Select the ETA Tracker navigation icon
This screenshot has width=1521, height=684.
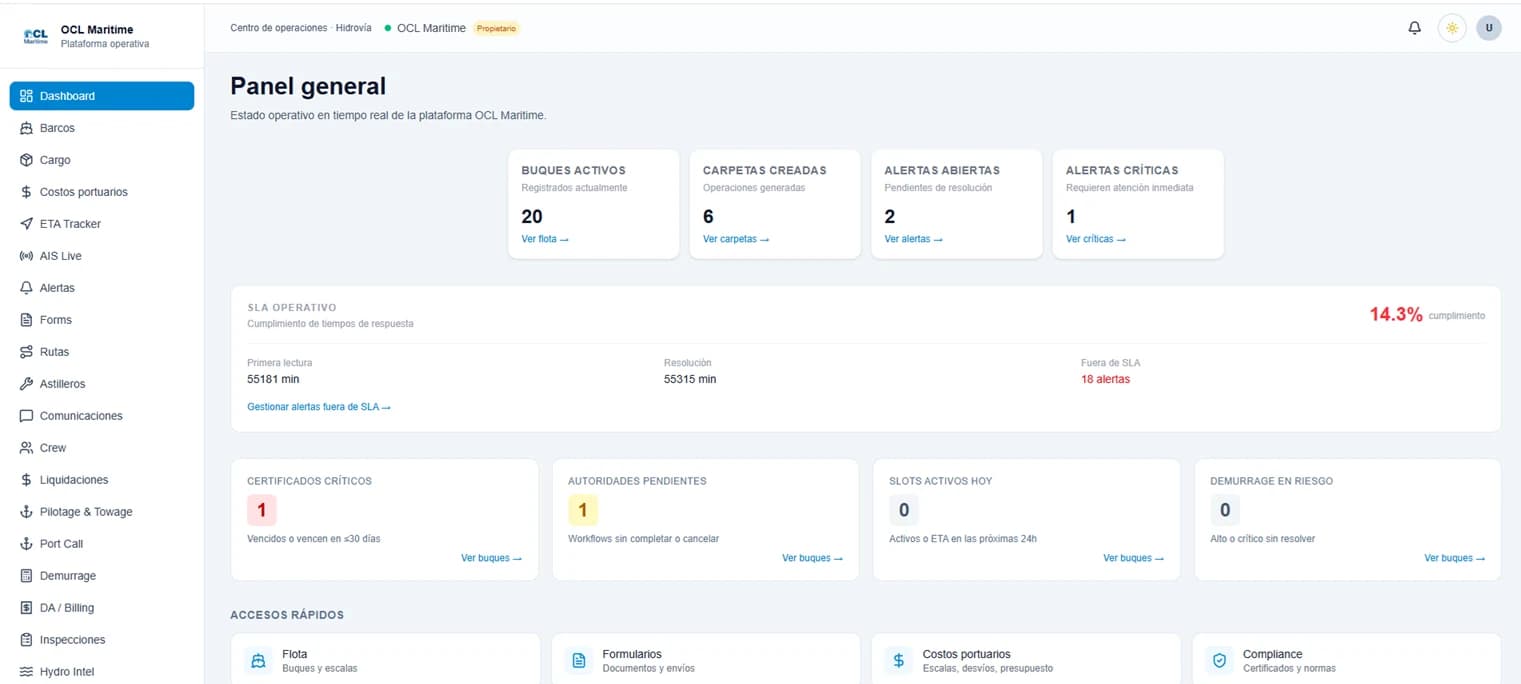coord(27,224)
